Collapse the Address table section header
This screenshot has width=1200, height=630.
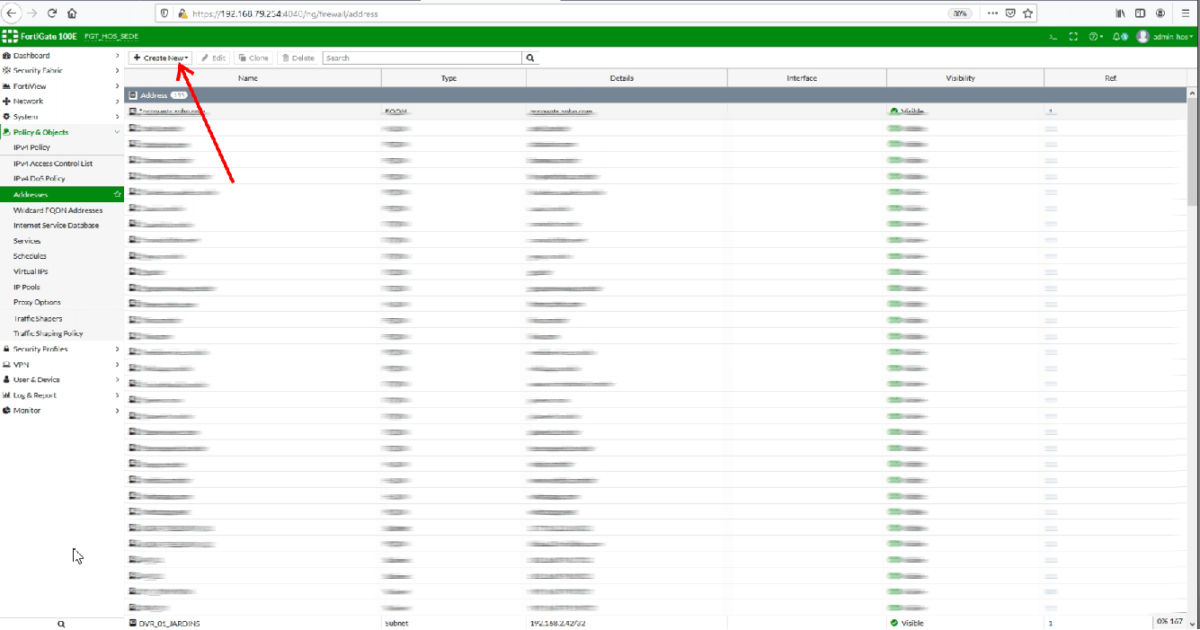click(135, 94)
